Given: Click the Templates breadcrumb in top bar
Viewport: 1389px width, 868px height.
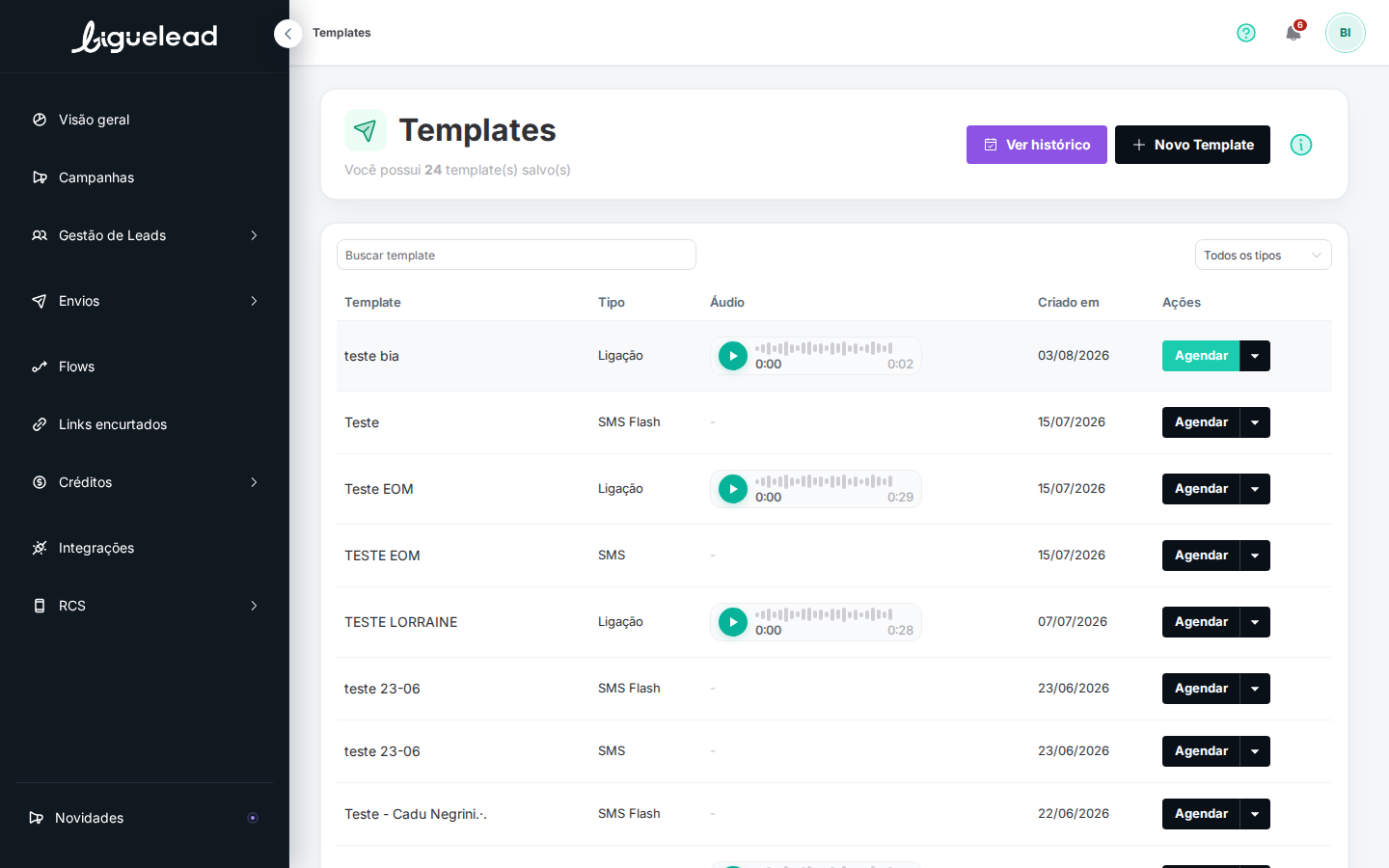Looking at the screenshot, I should [x=341, y=33].
